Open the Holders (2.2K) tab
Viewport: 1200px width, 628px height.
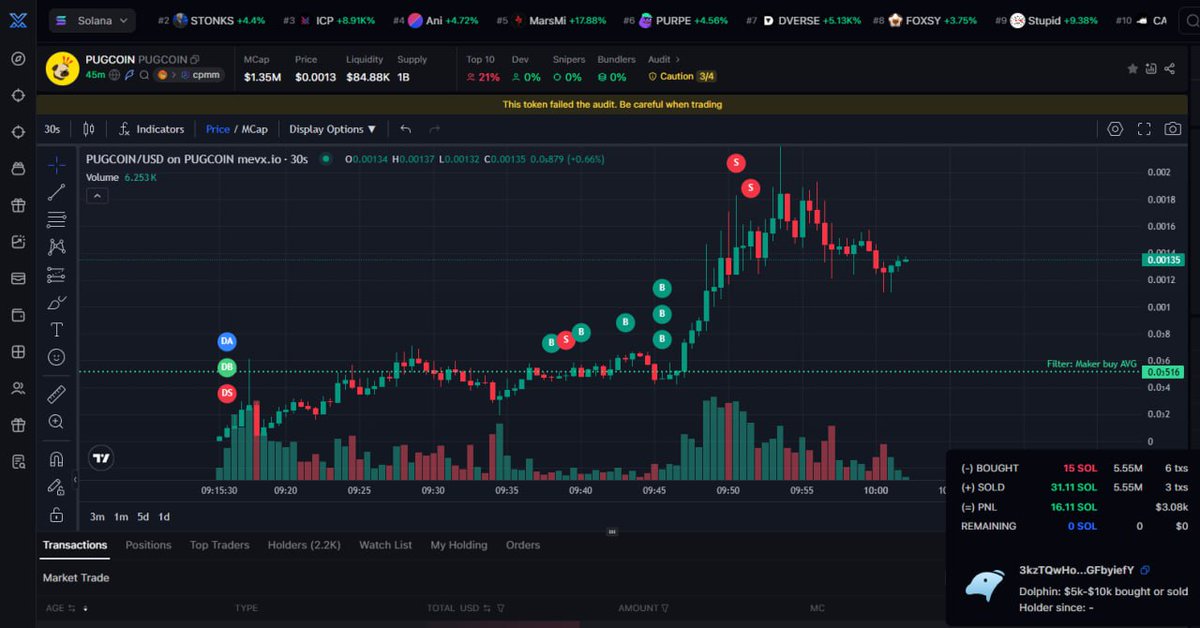pos(304,545)
